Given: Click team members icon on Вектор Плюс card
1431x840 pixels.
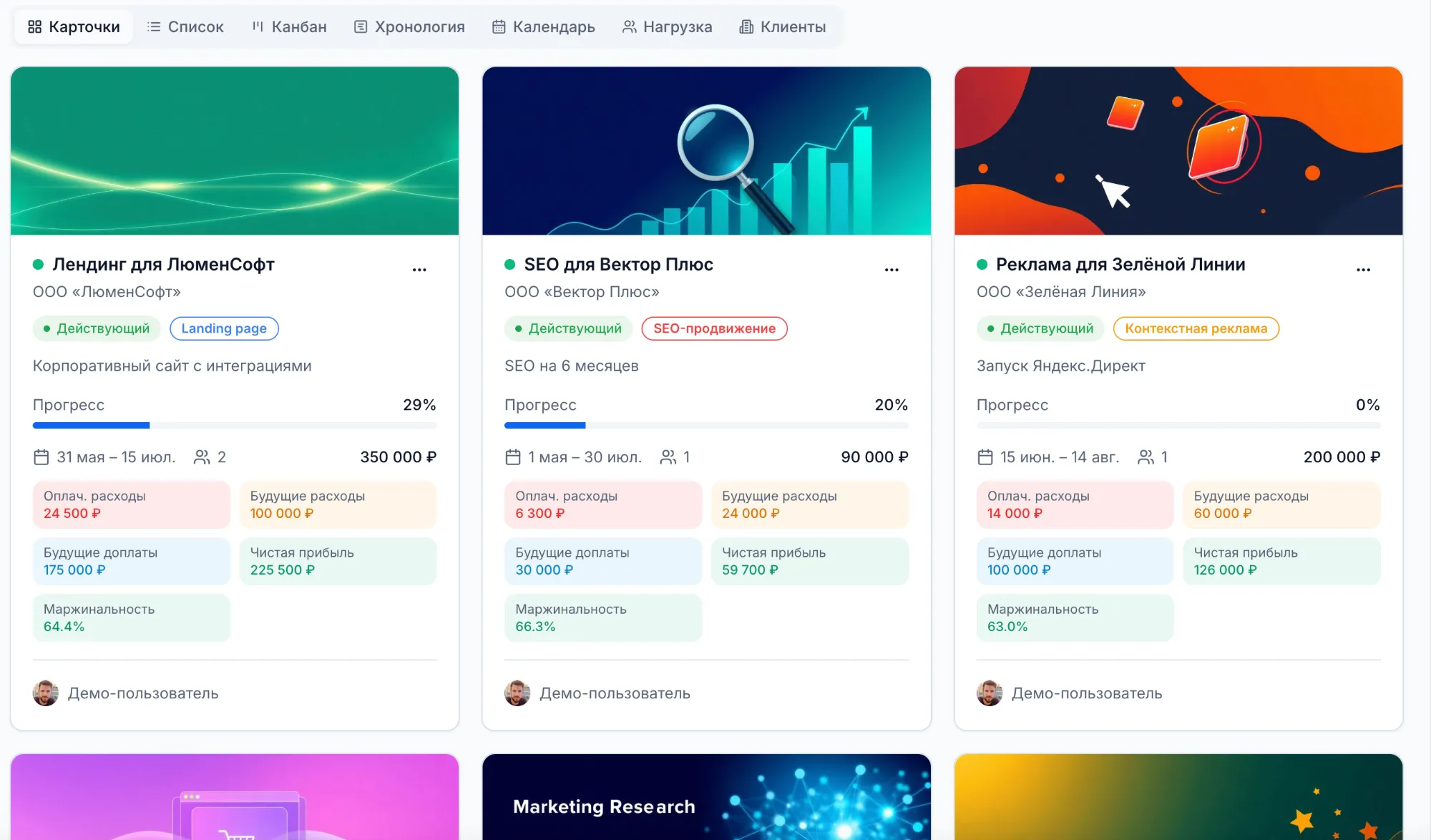Looking at the screenshot, I should 668,457.
